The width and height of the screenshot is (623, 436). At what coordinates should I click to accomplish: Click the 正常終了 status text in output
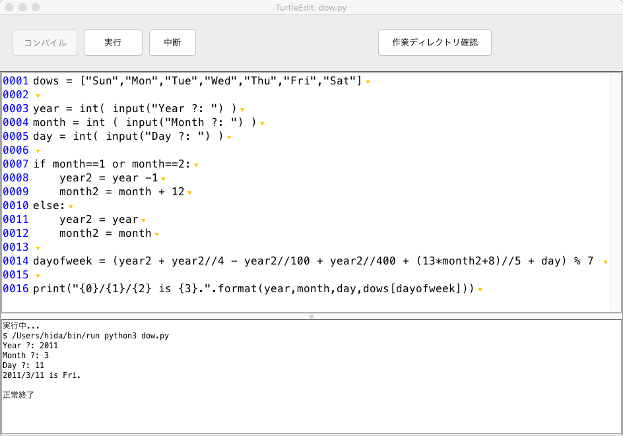(18, 396)
